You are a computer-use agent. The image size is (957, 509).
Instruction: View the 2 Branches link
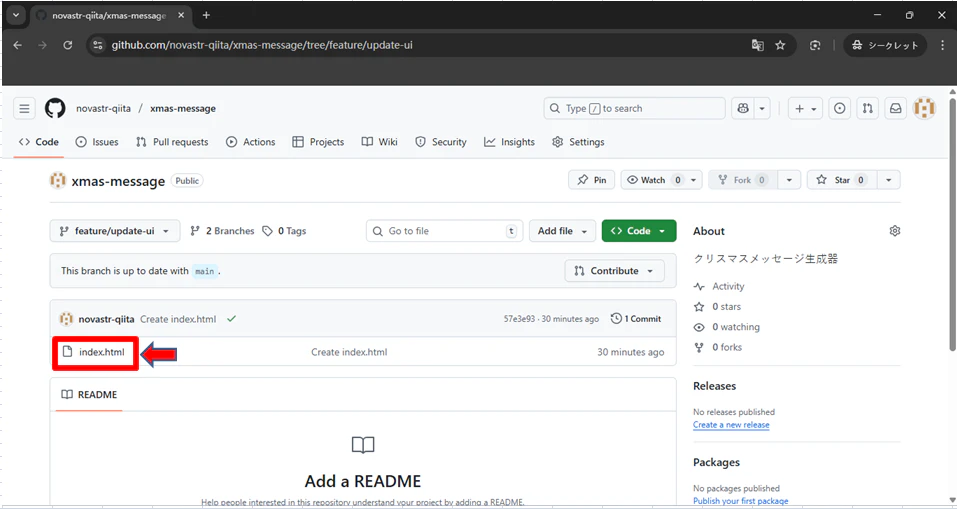222,231
